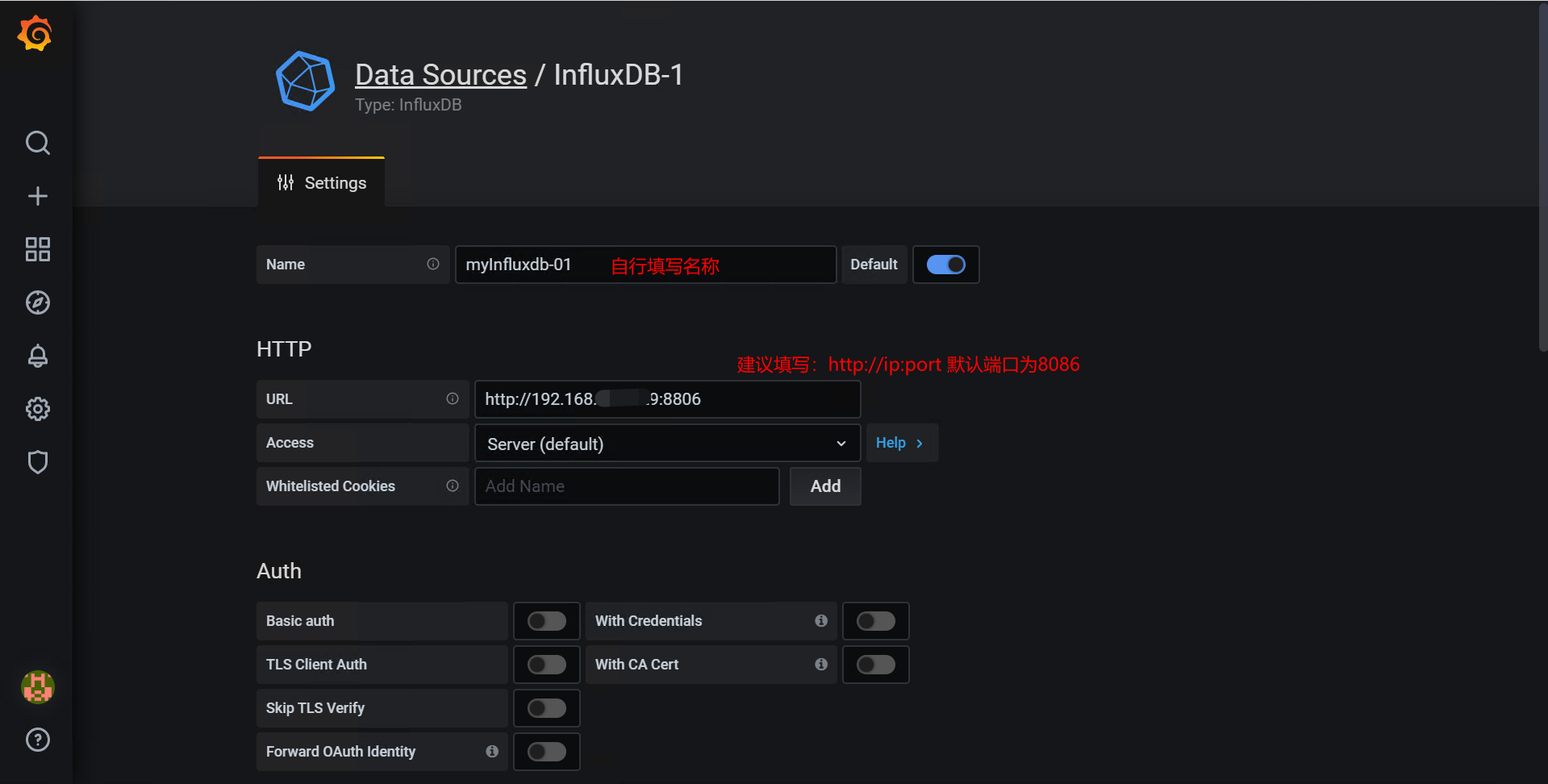Expand the Access Help section
Image resolution: width=1548 pixels, height=784 pixels.
(x=900, y=443)
